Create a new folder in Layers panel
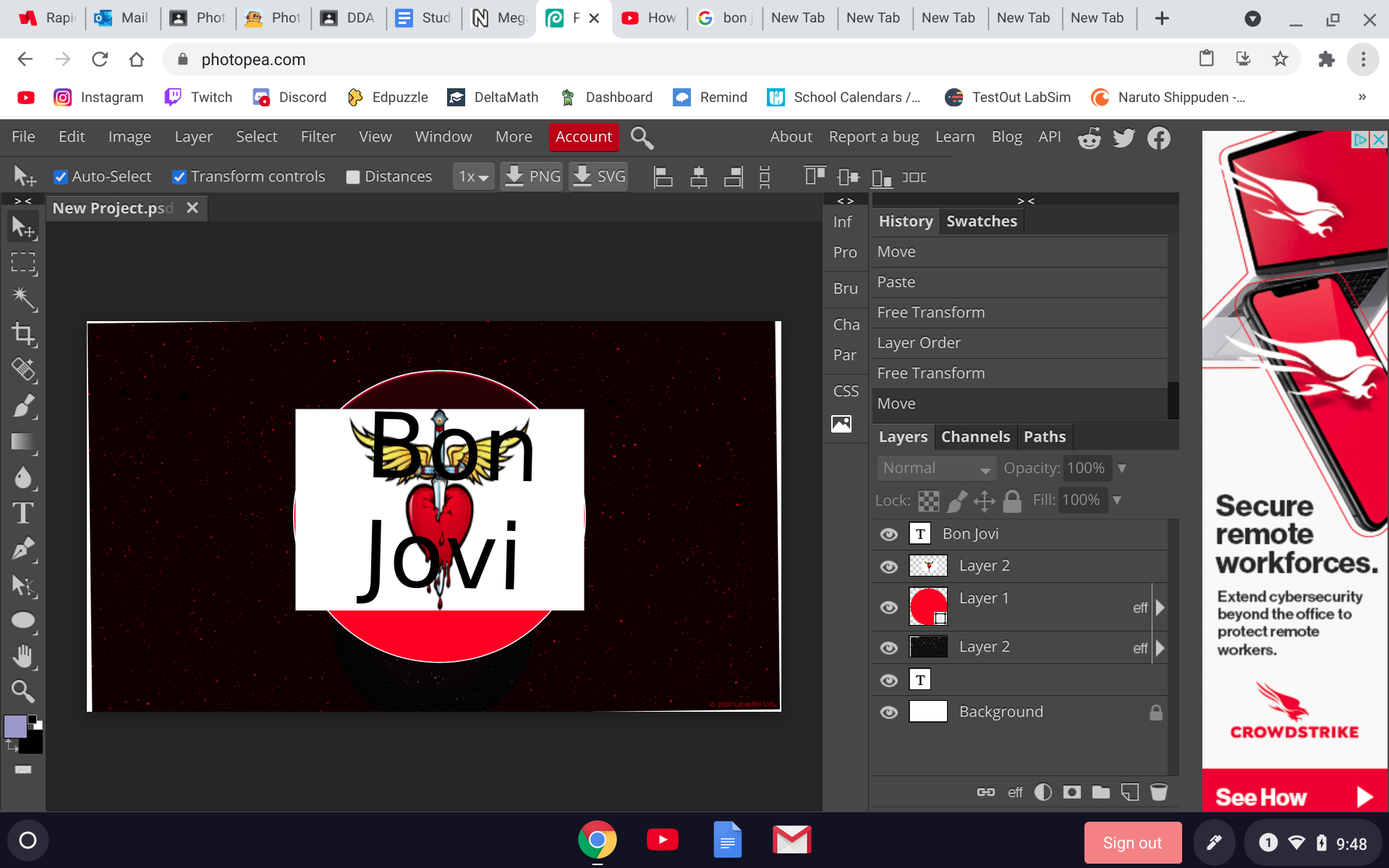This screenshot has height=868, width=1389. (1101, 792)
